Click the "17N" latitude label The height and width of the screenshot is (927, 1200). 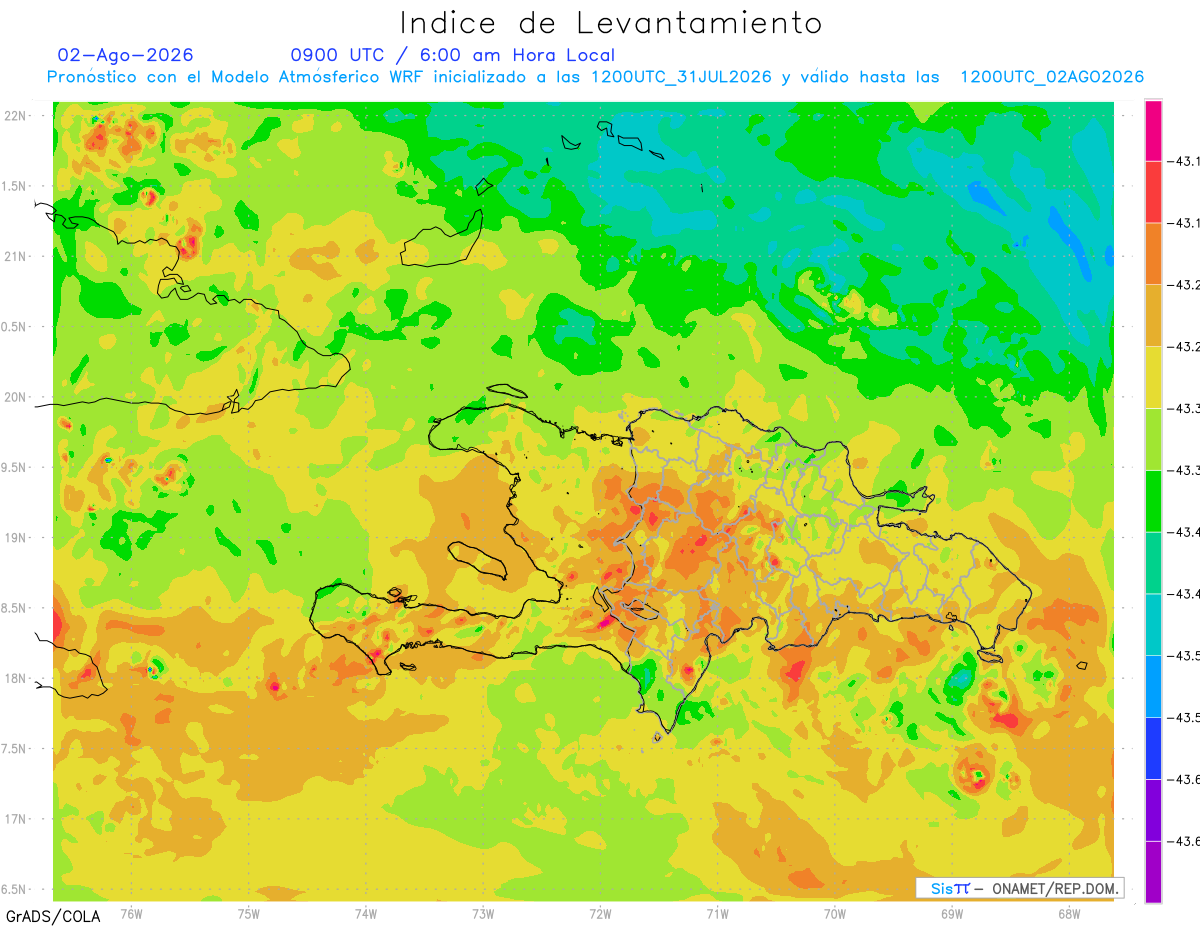tap(16, 819)
